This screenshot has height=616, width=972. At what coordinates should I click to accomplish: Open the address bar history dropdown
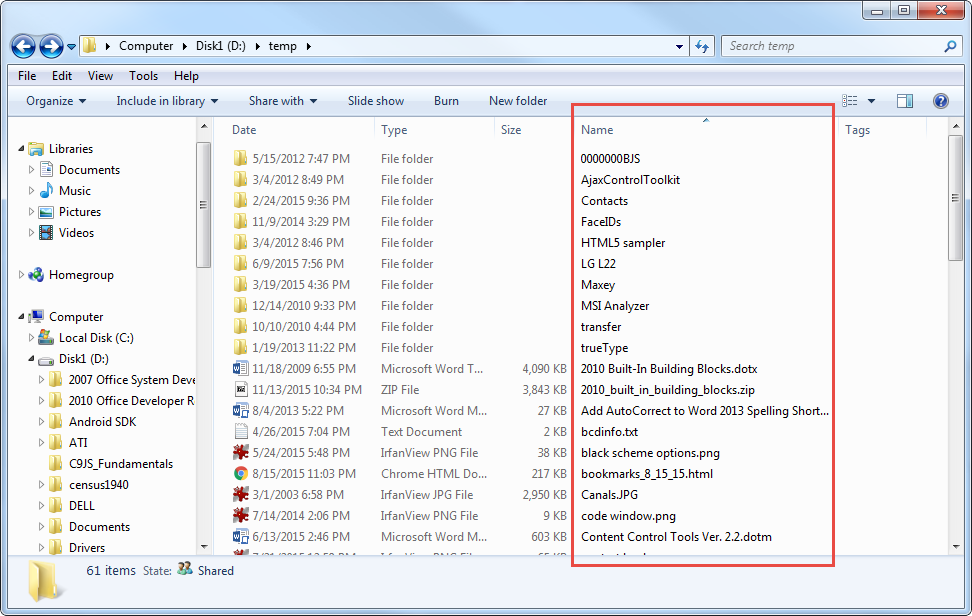pyautogui.click(x=679, y=46)
